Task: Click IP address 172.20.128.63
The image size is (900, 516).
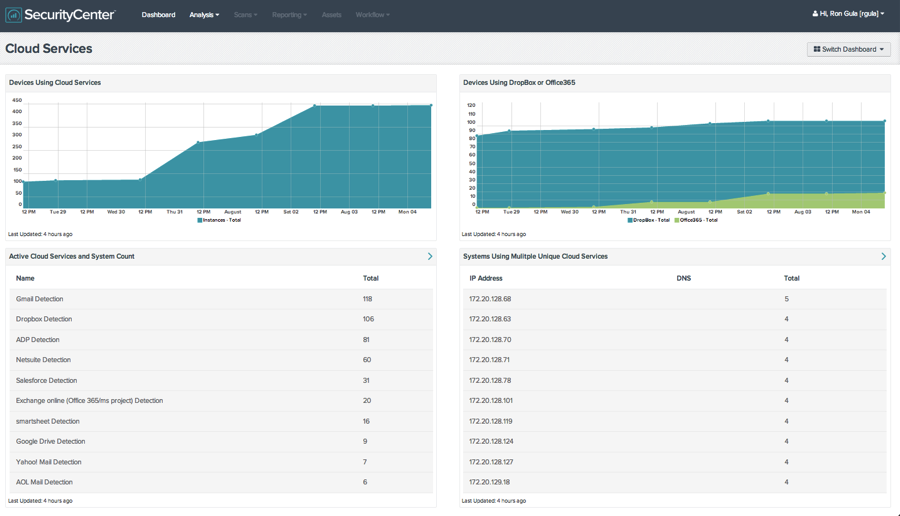Action: pyautogui.click(x=490, y=319)
